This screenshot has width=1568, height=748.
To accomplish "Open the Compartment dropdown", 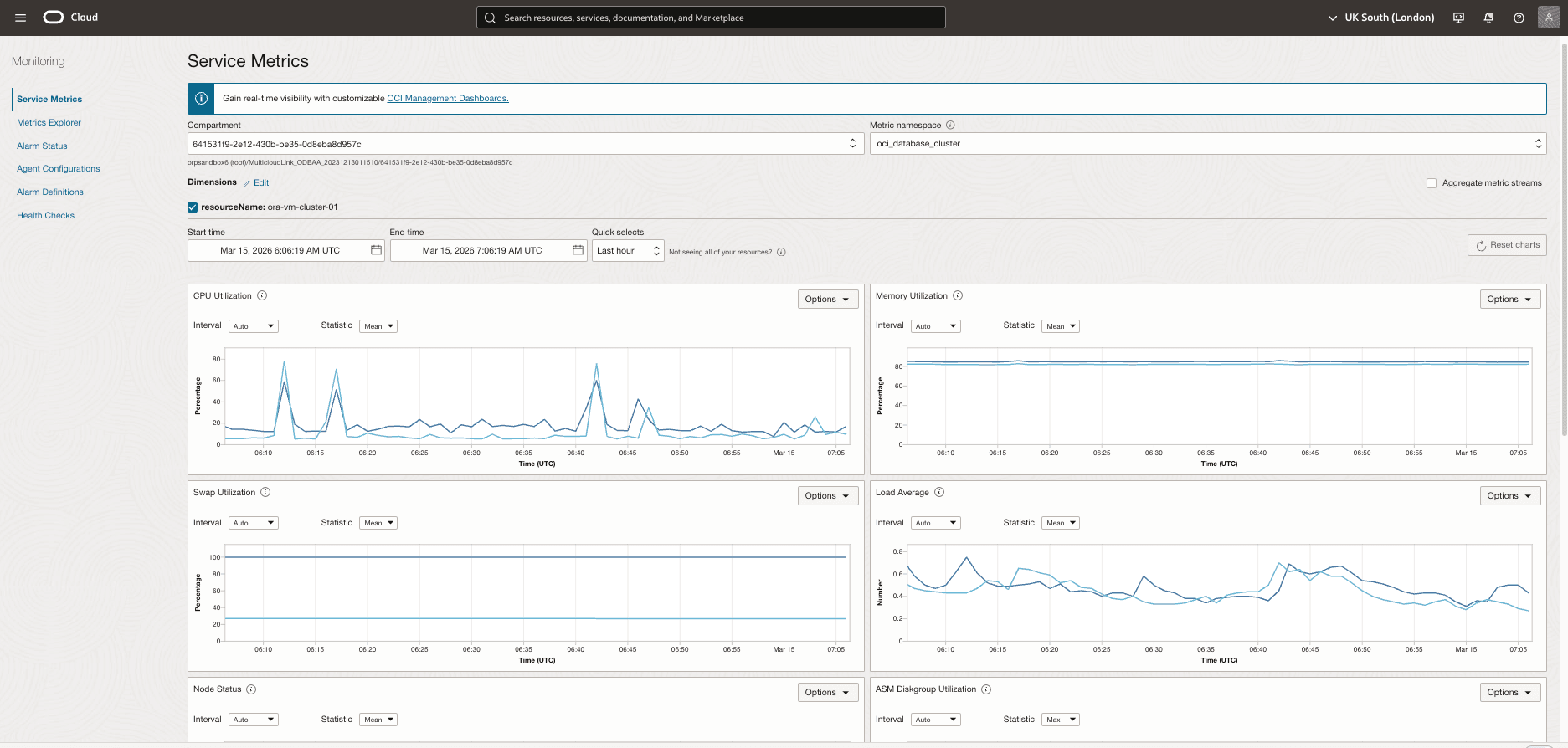I will (524, 144).
